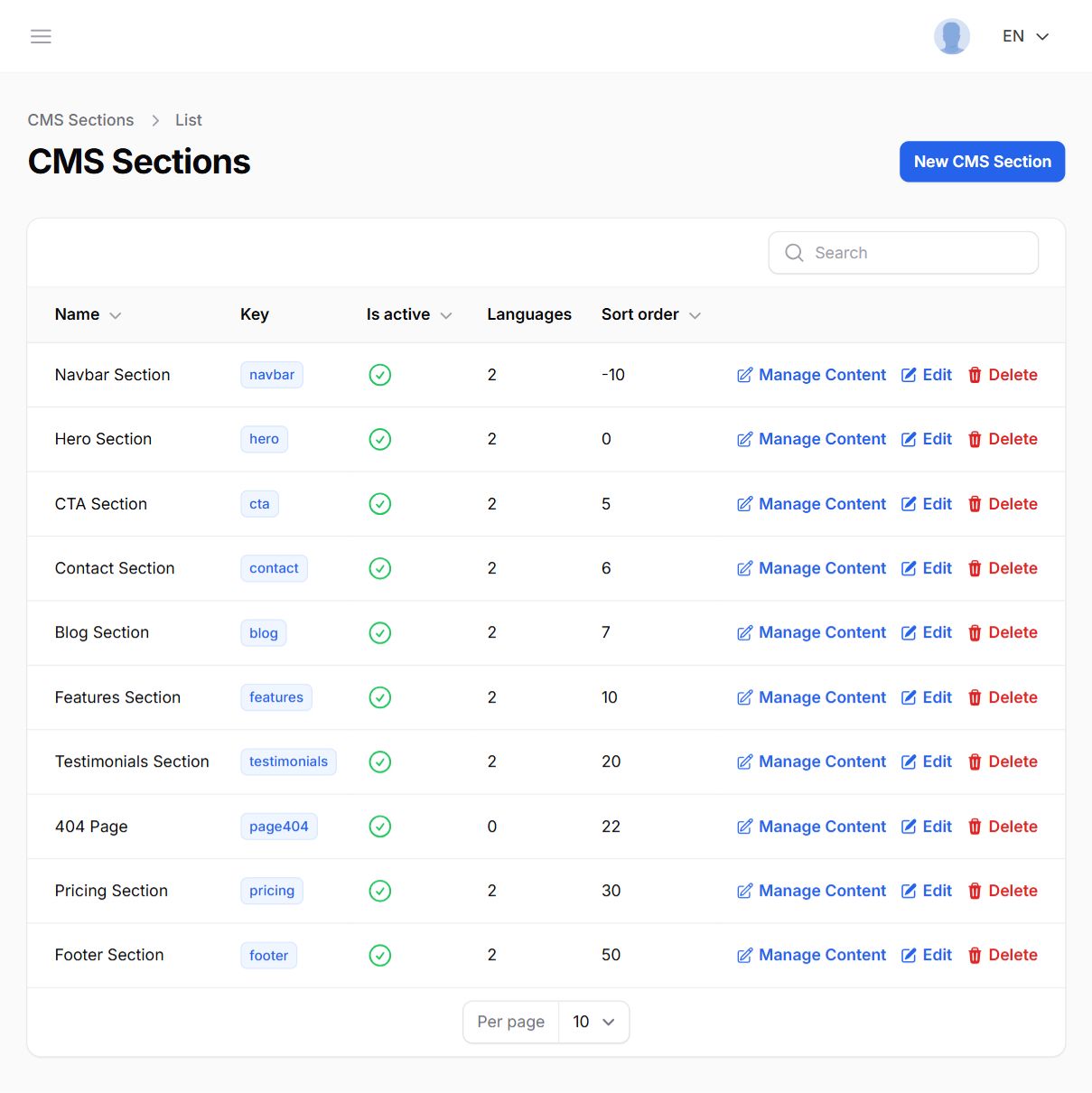Click the active checkmark for Blog Section

pos(380,633)
